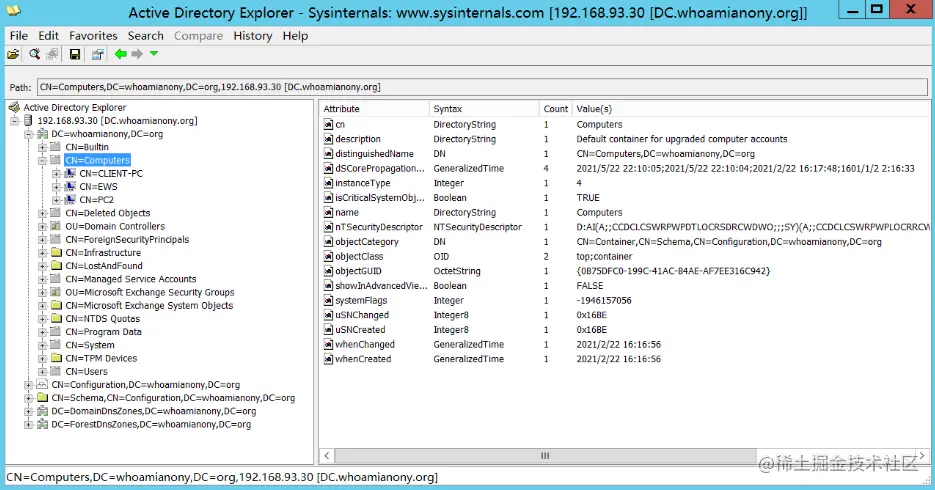The width and height of the screenshot is (935, 490).
Task: Collapse the CN=Computers node
Action: click(x=42, y=160)
